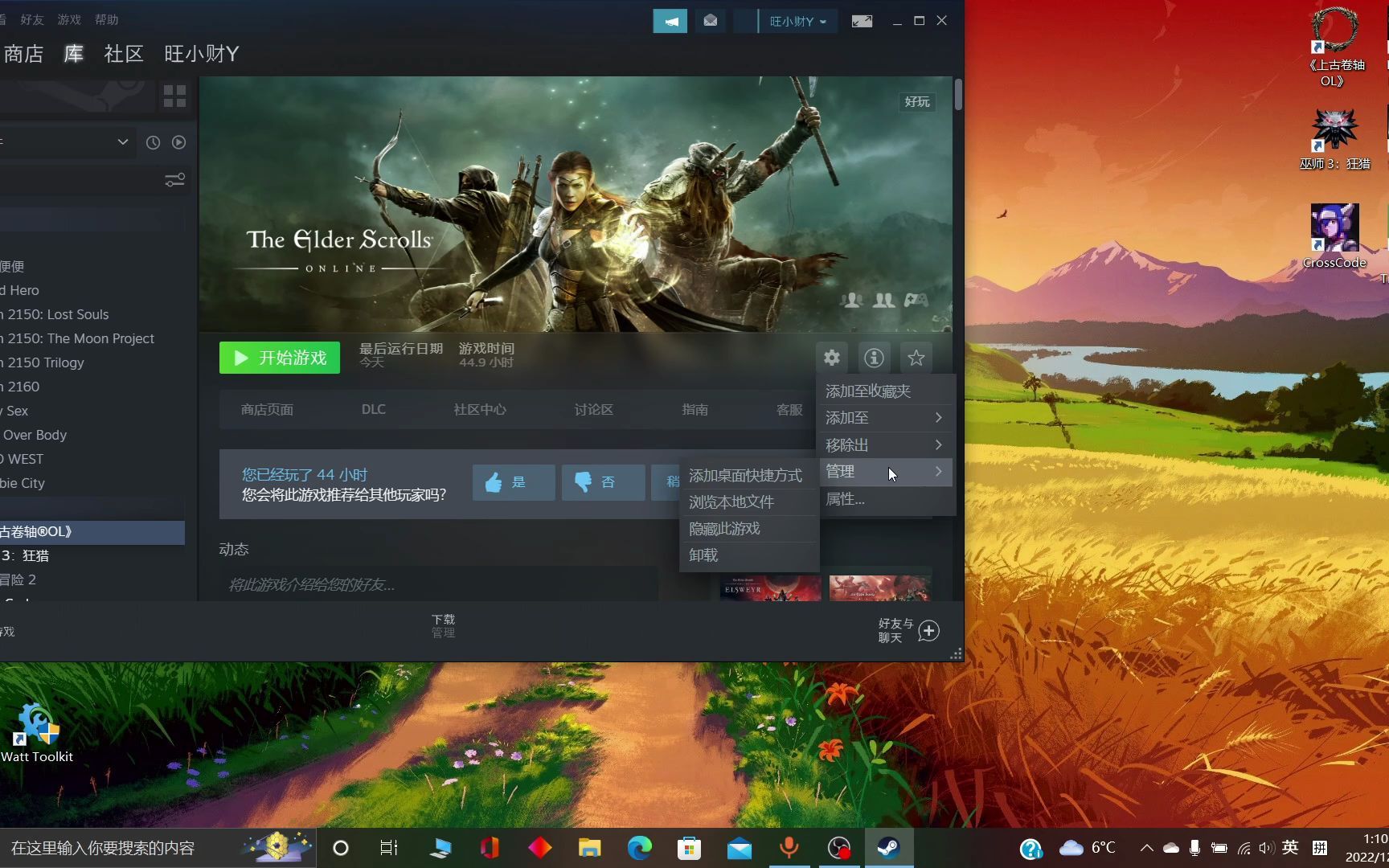Viewport: 1389px width, 868px height.
Task: Open Cortana circle icon on taskbar
Action: coord(340,848)
